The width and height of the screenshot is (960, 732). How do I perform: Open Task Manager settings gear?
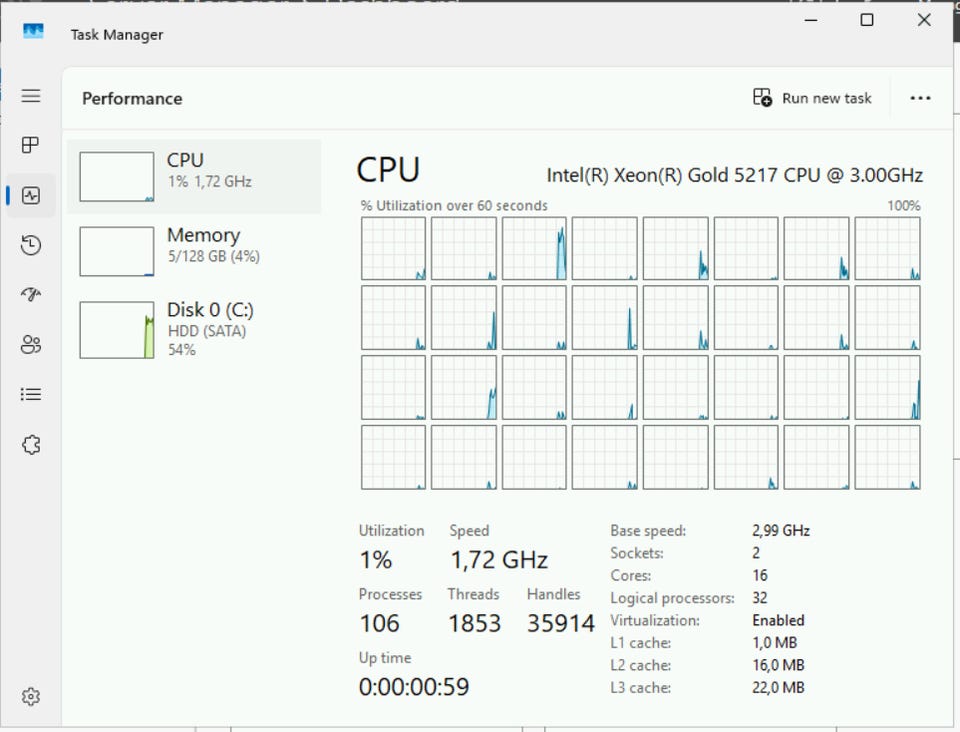[x=31, y=697]
